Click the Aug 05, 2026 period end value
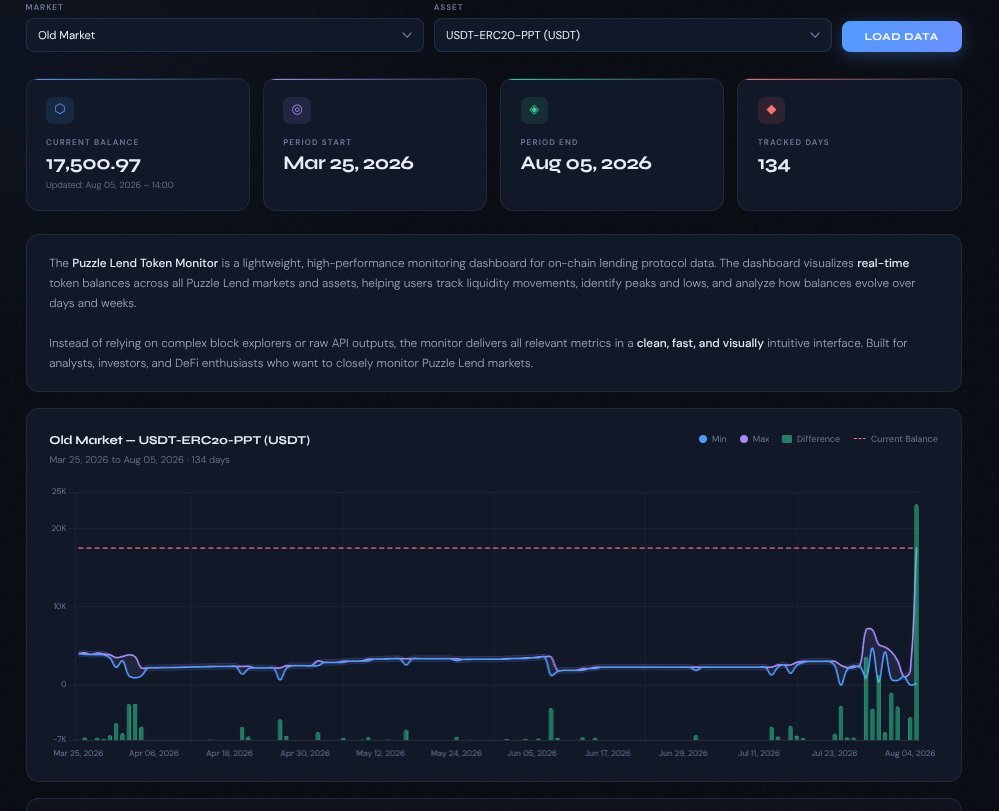This screenshot has height=811, width=999. [x=586, y=163]
